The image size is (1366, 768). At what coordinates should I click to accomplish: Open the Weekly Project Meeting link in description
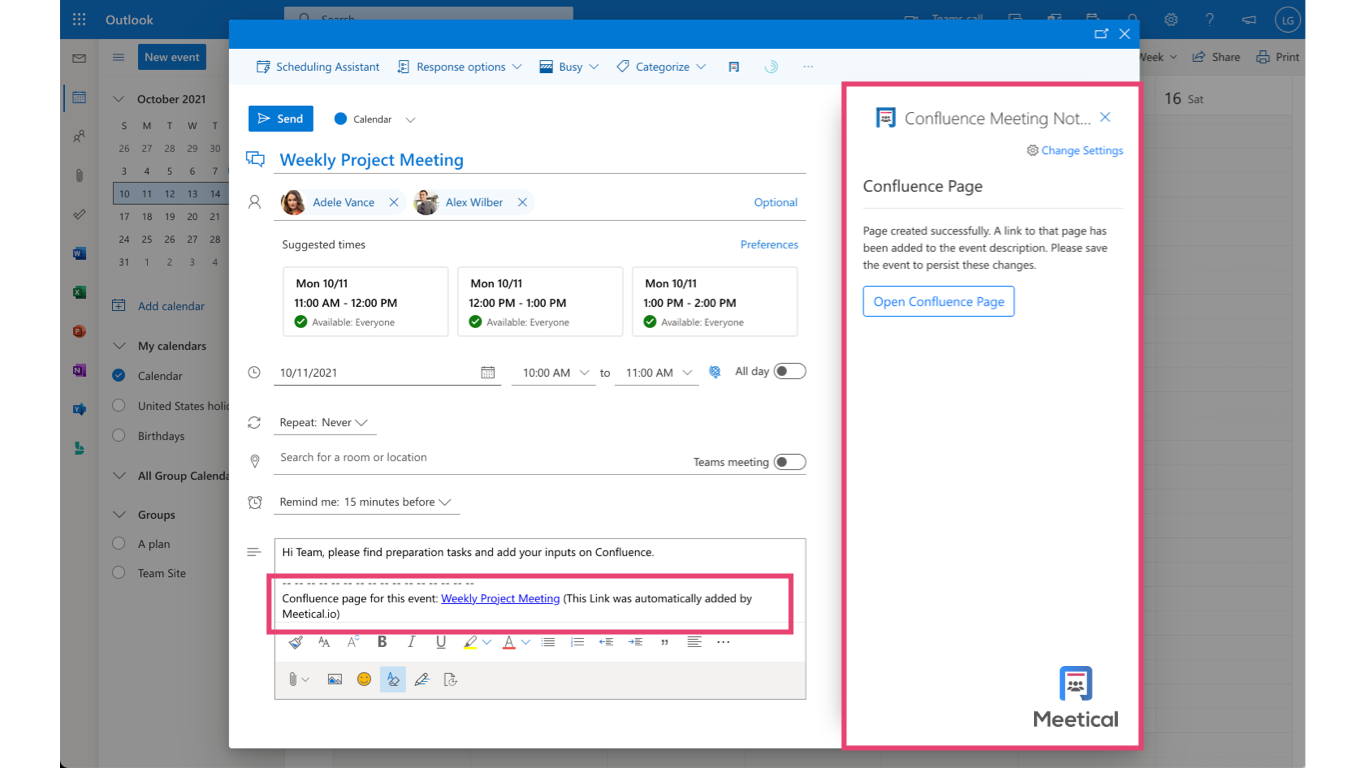(x=500, y=598)
